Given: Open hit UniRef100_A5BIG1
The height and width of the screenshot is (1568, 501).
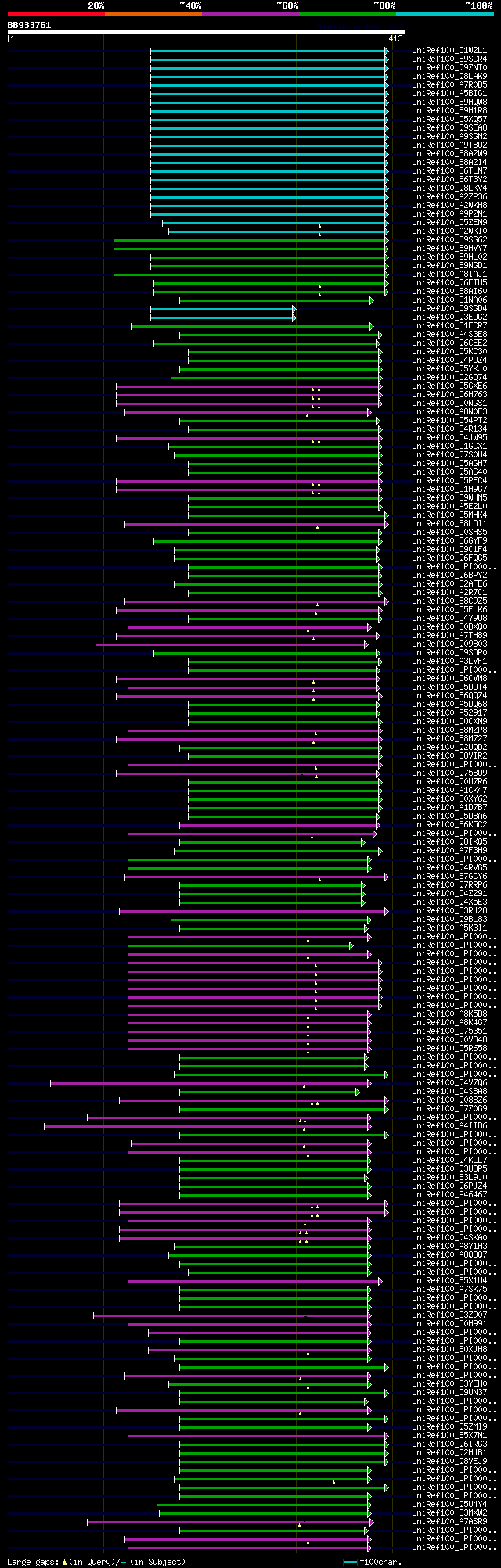Looking at the screenshot, I should coord(449,93).
